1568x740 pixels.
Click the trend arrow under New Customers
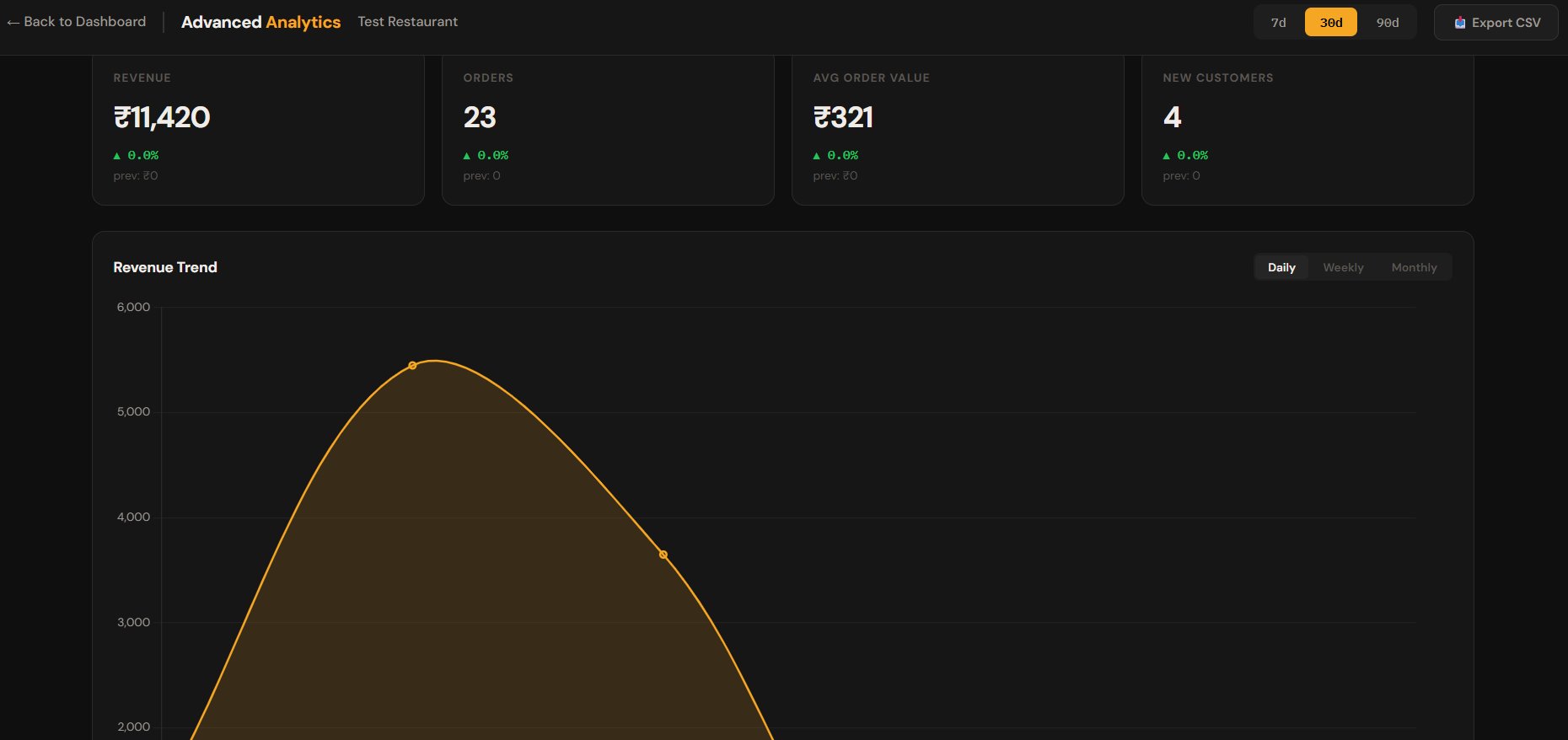click(x=1167, y=156)
